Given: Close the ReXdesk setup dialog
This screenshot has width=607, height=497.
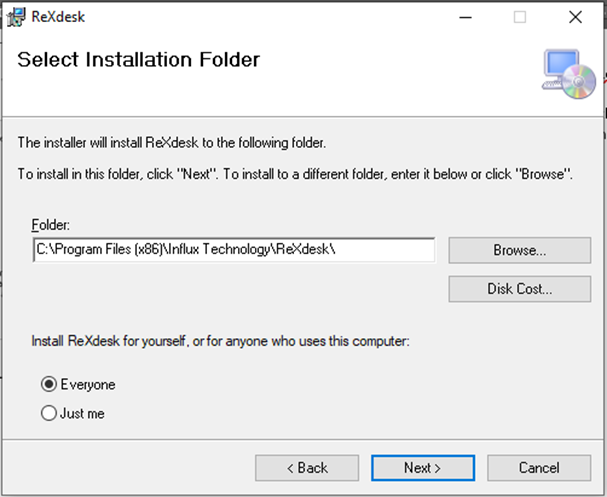Looking at the screenshot, I should (x=575, y=17).
